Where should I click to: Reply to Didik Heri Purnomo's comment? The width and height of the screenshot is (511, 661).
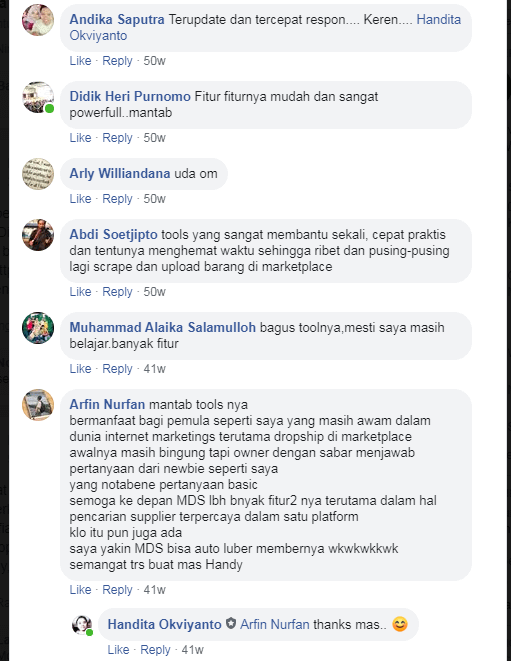[x=117, y=138]
